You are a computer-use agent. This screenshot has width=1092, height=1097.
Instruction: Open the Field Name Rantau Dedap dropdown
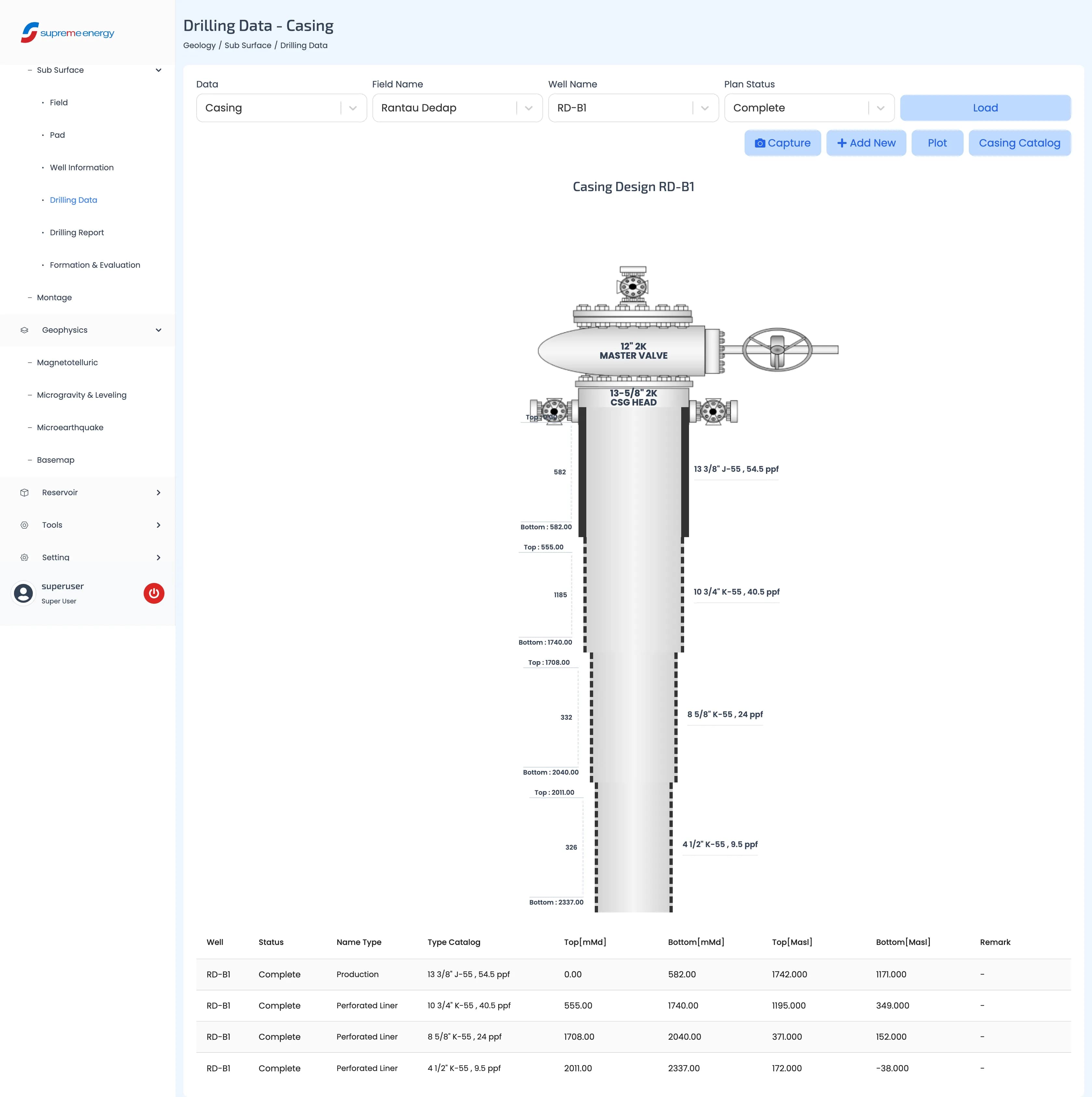click(x=457, y=108)
